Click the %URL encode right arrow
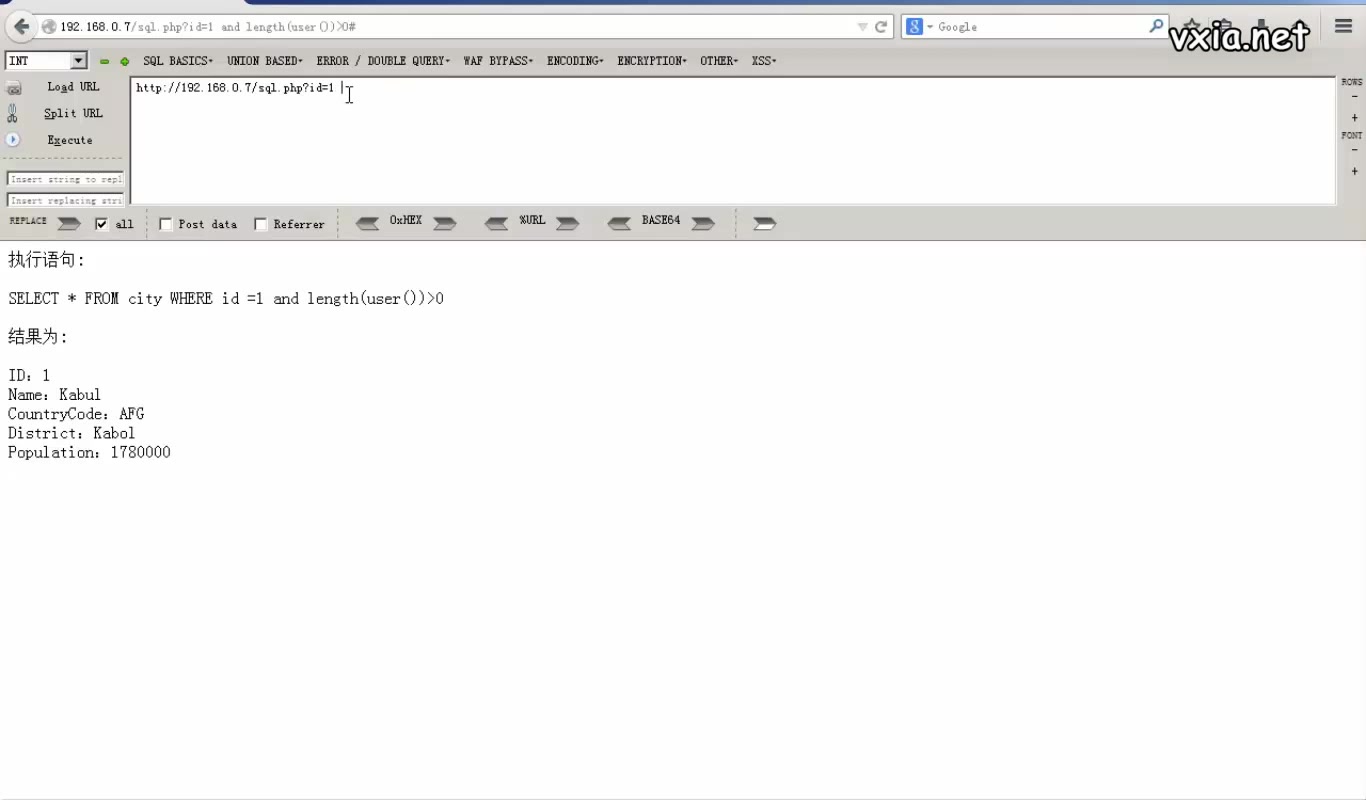The height and width of the screenshot is (800, 1366). [x=568, y=223]
